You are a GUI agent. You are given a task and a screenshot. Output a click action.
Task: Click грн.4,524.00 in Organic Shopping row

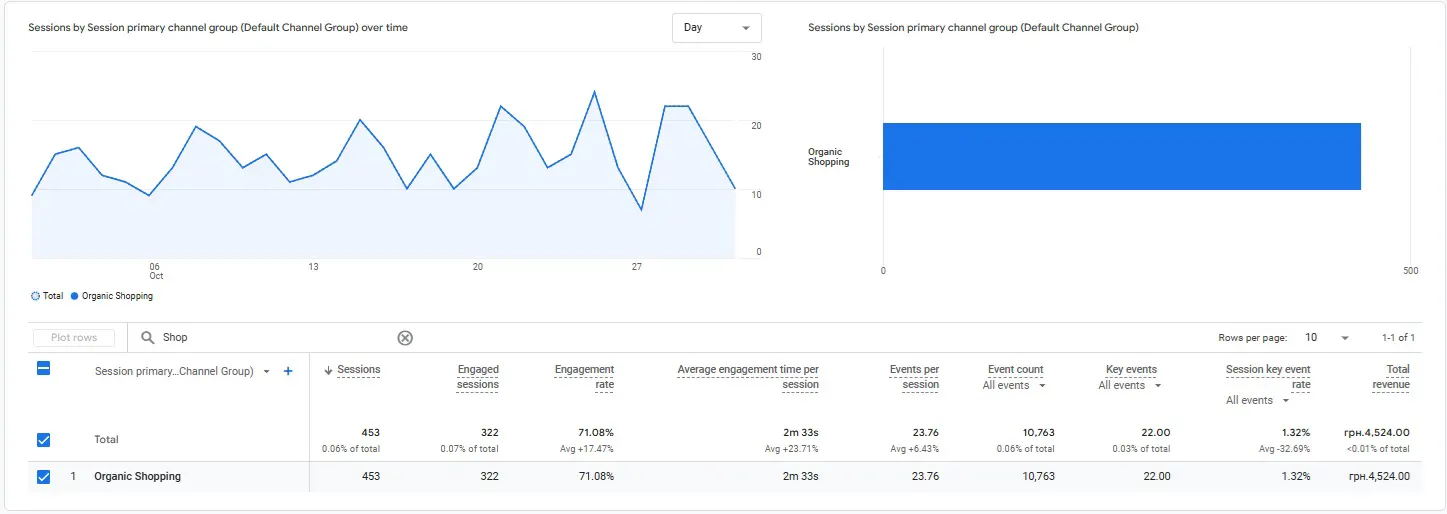[1379, 477]
